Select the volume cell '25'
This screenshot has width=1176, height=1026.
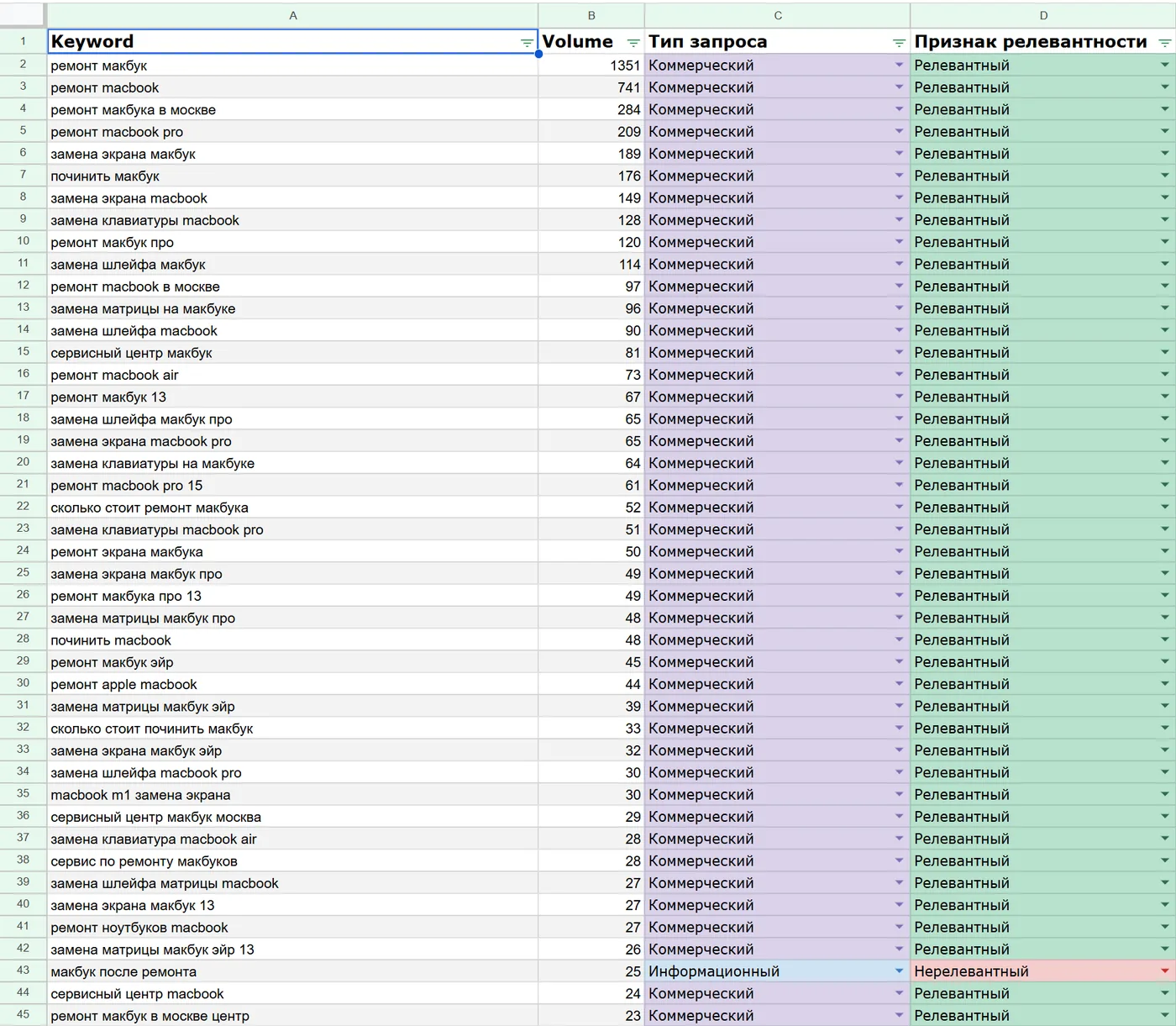pos(591,971)
